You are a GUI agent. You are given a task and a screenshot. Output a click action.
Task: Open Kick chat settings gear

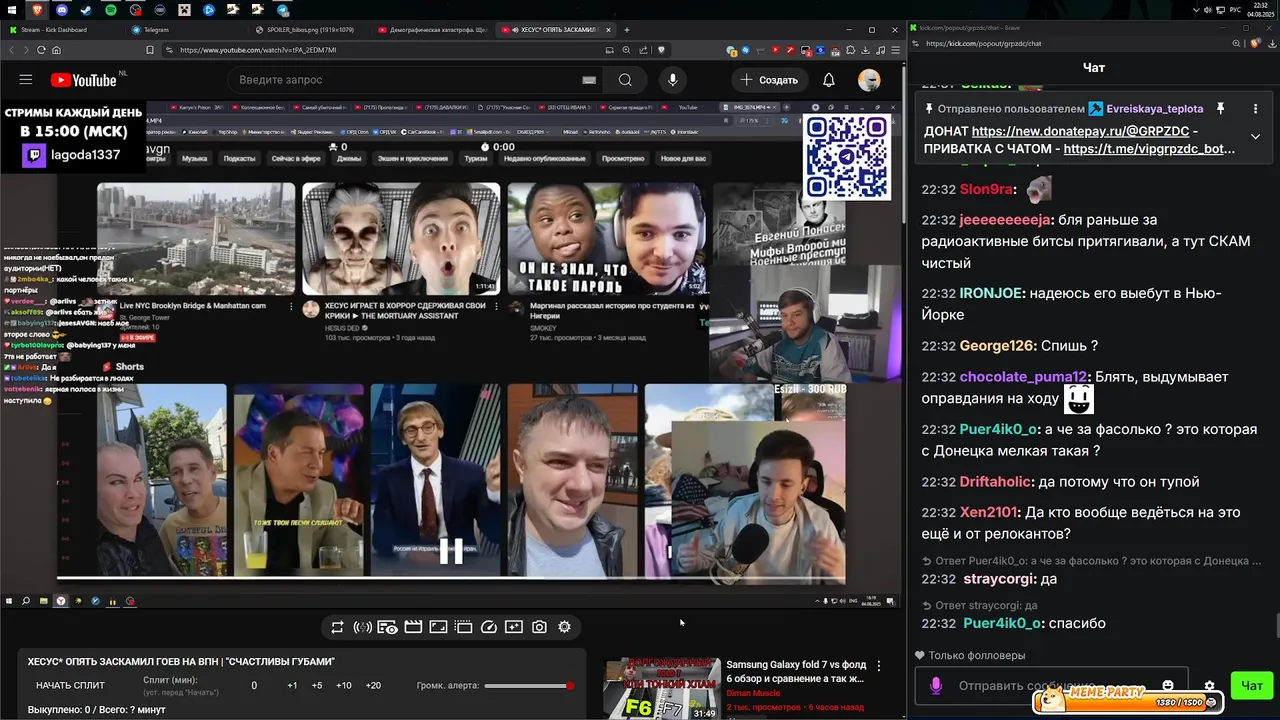coord(1209,686)
